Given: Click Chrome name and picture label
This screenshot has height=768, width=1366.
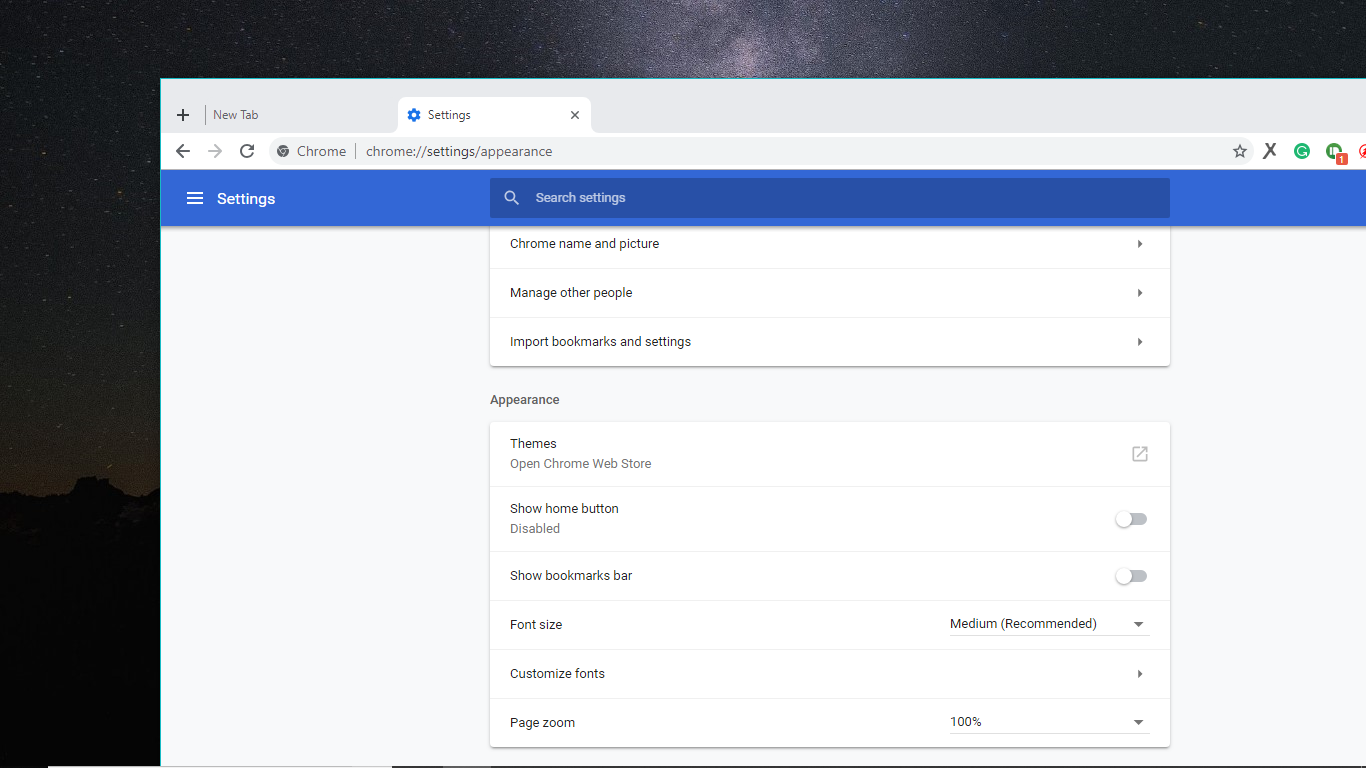Looking at the screenshot, I should [584, 244].
